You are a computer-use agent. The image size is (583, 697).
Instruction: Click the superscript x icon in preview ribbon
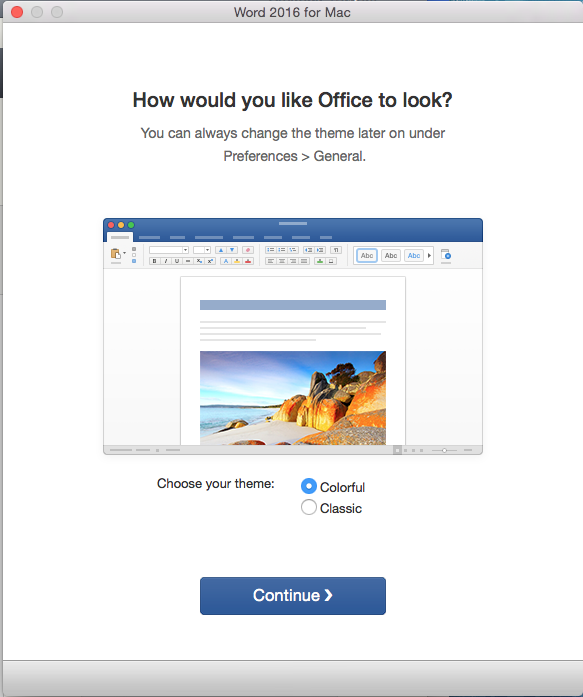[211, 261]
